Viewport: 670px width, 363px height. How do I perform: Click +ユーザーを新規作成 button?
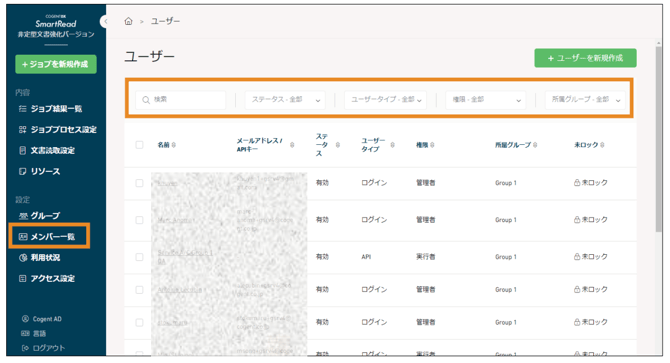(x=585, y=58)
